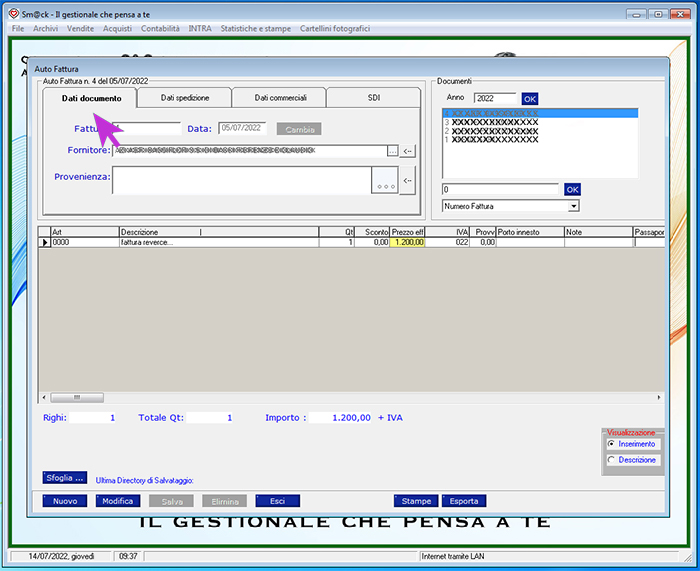Image resolution: width=700 pixels, height=571 pixels.
Task: Select document 3 in the Documenti list
Action: coord(540,122)
